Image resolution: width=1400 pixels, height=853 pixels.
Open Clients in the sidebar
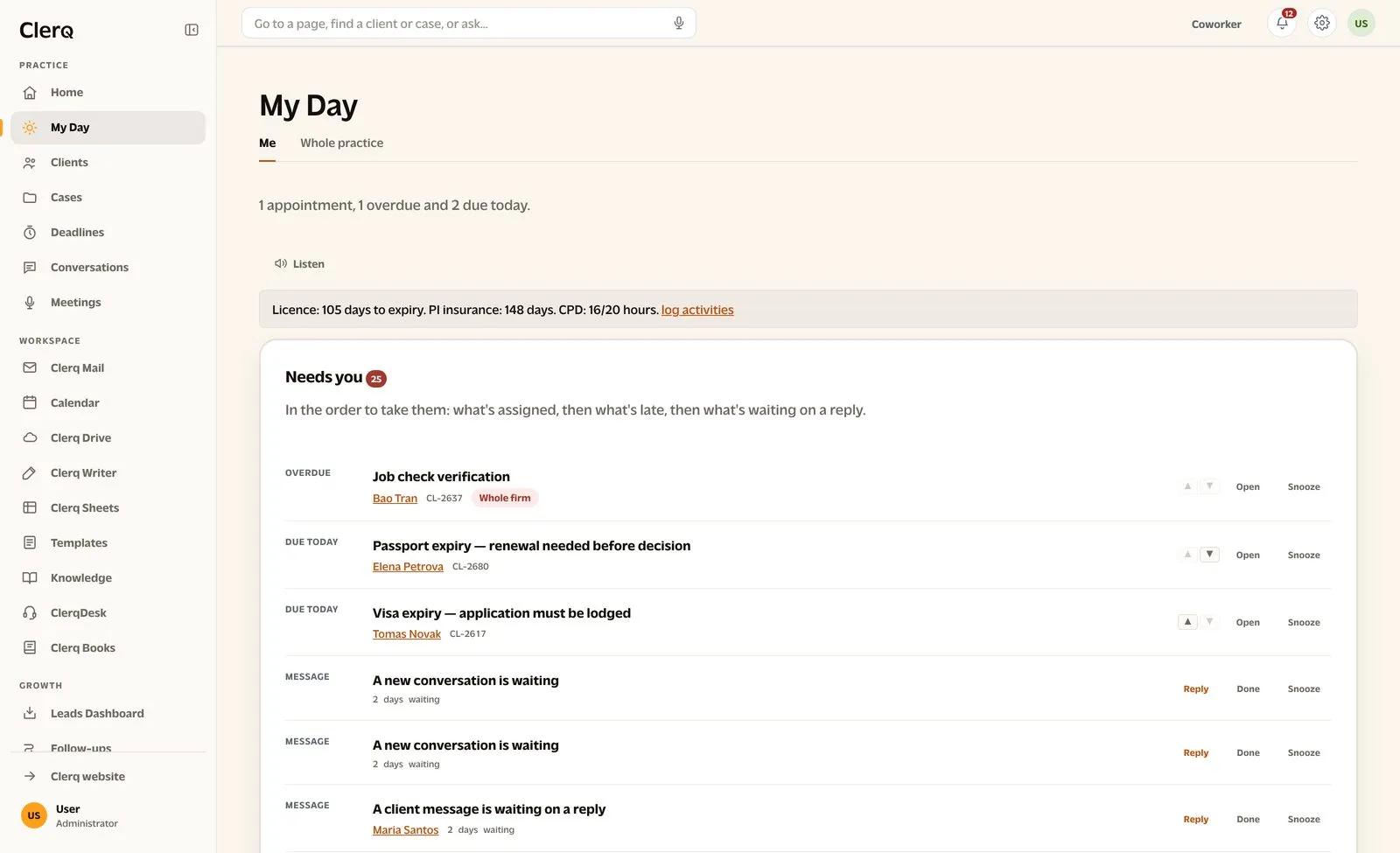(108, 163)
